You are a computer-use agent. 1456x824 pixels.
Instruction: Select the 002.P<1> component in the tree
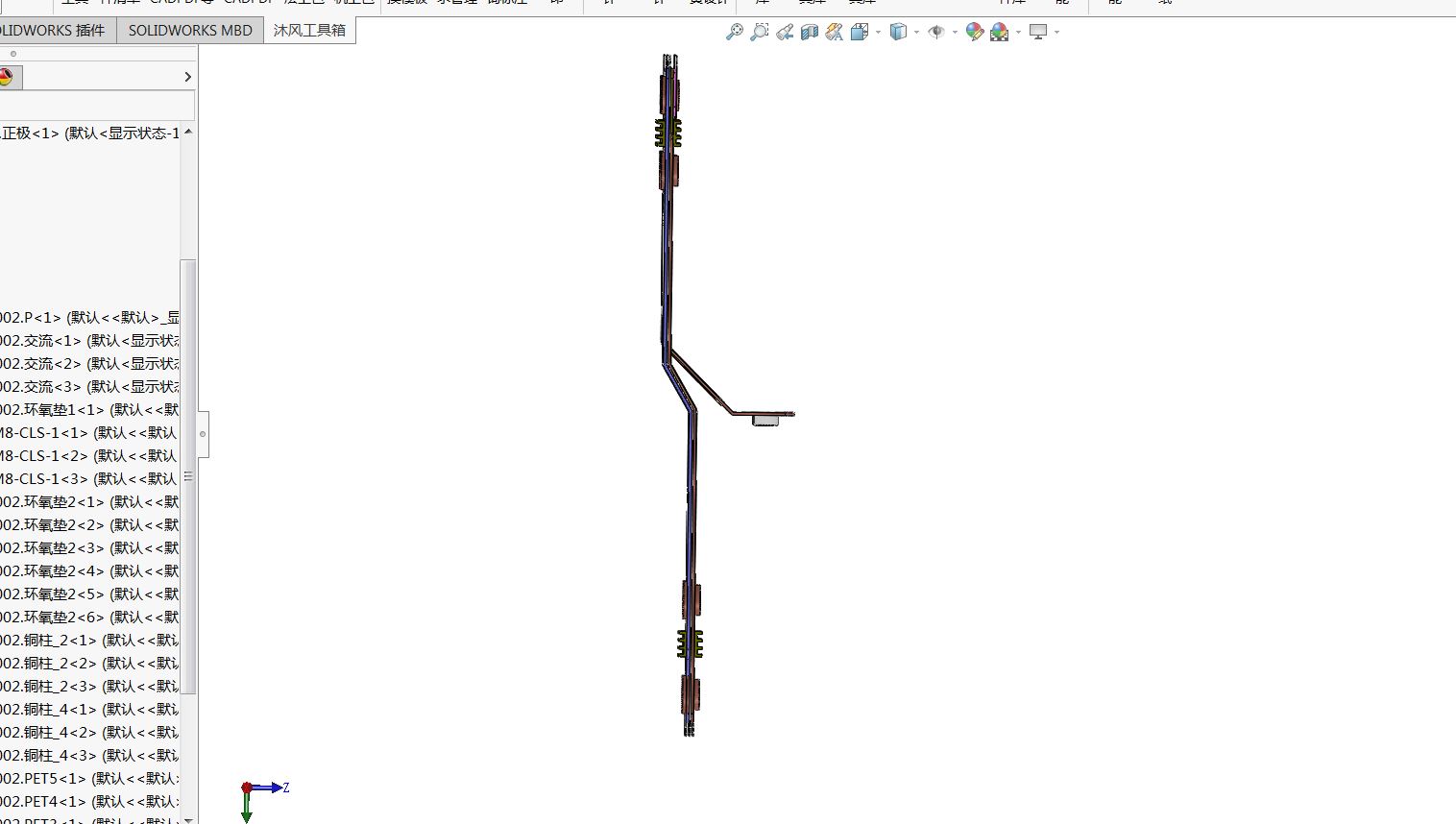pyautogui.click(x=90, y=317)
